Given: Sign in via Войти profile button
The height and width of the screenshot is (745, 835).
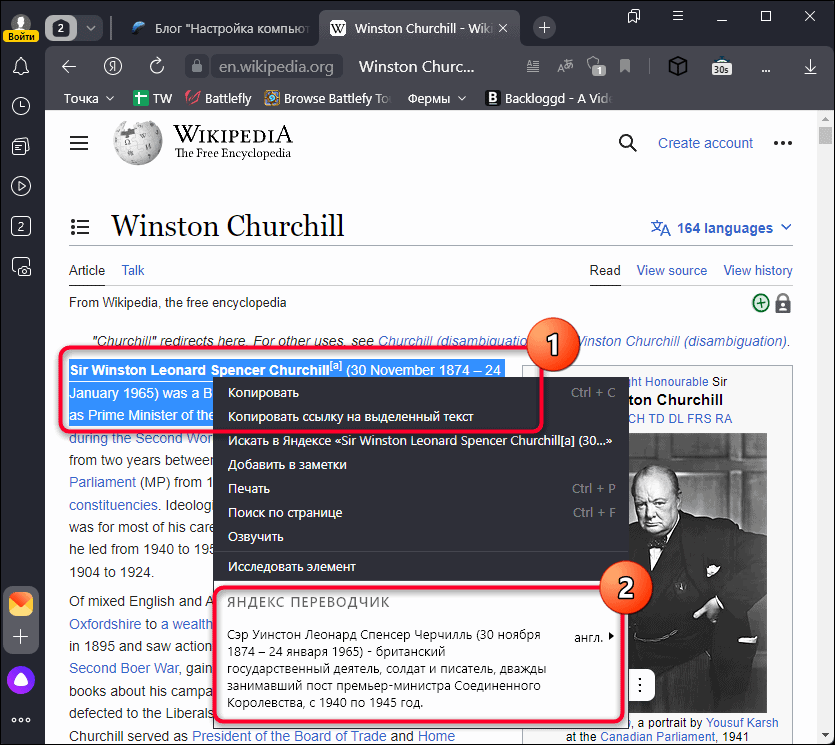Looking at the screenshot, I should [21, 28].
